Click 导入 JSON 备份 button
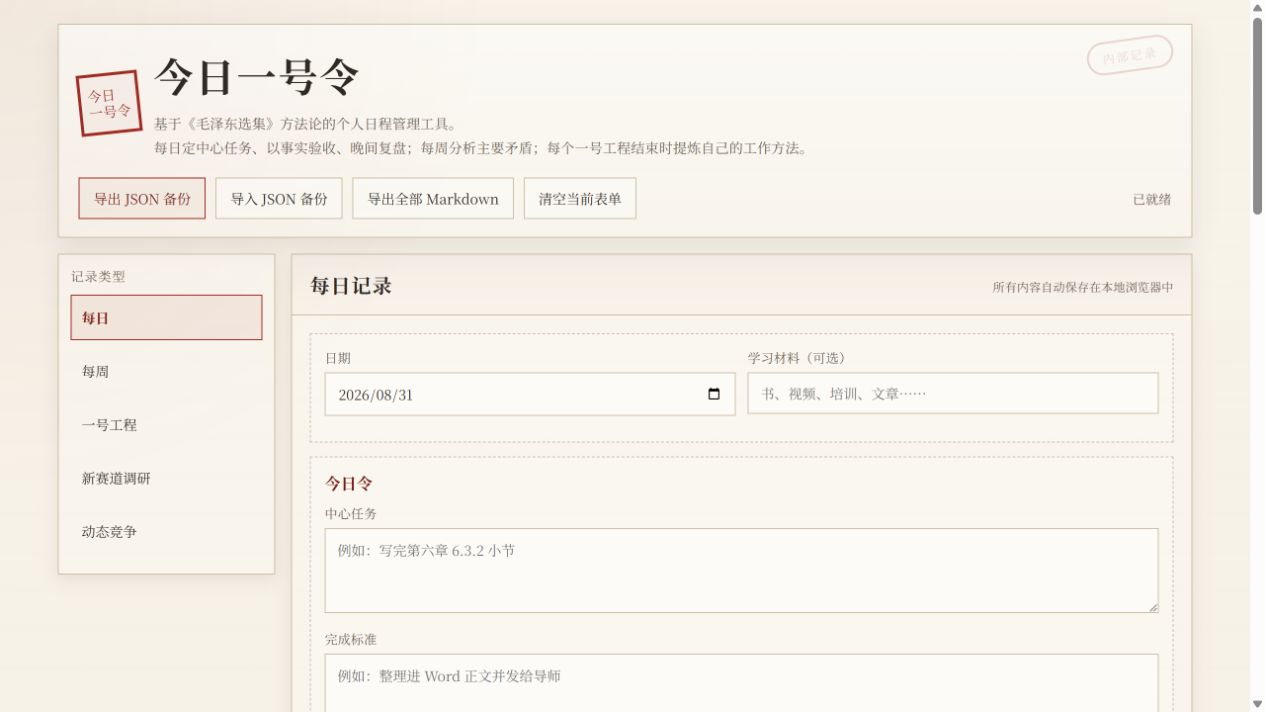The image size is (1265, 712). 279,198
